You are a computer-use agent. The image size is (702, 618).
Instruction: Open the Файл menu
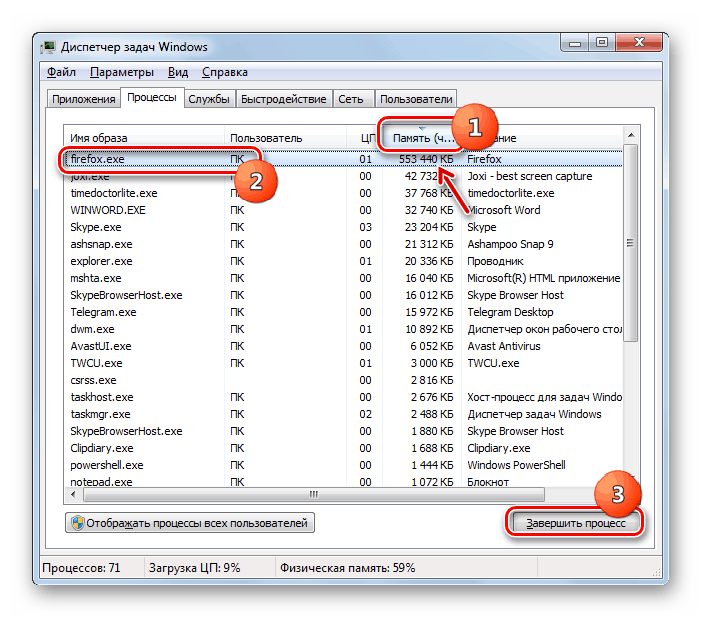(61, 72)
